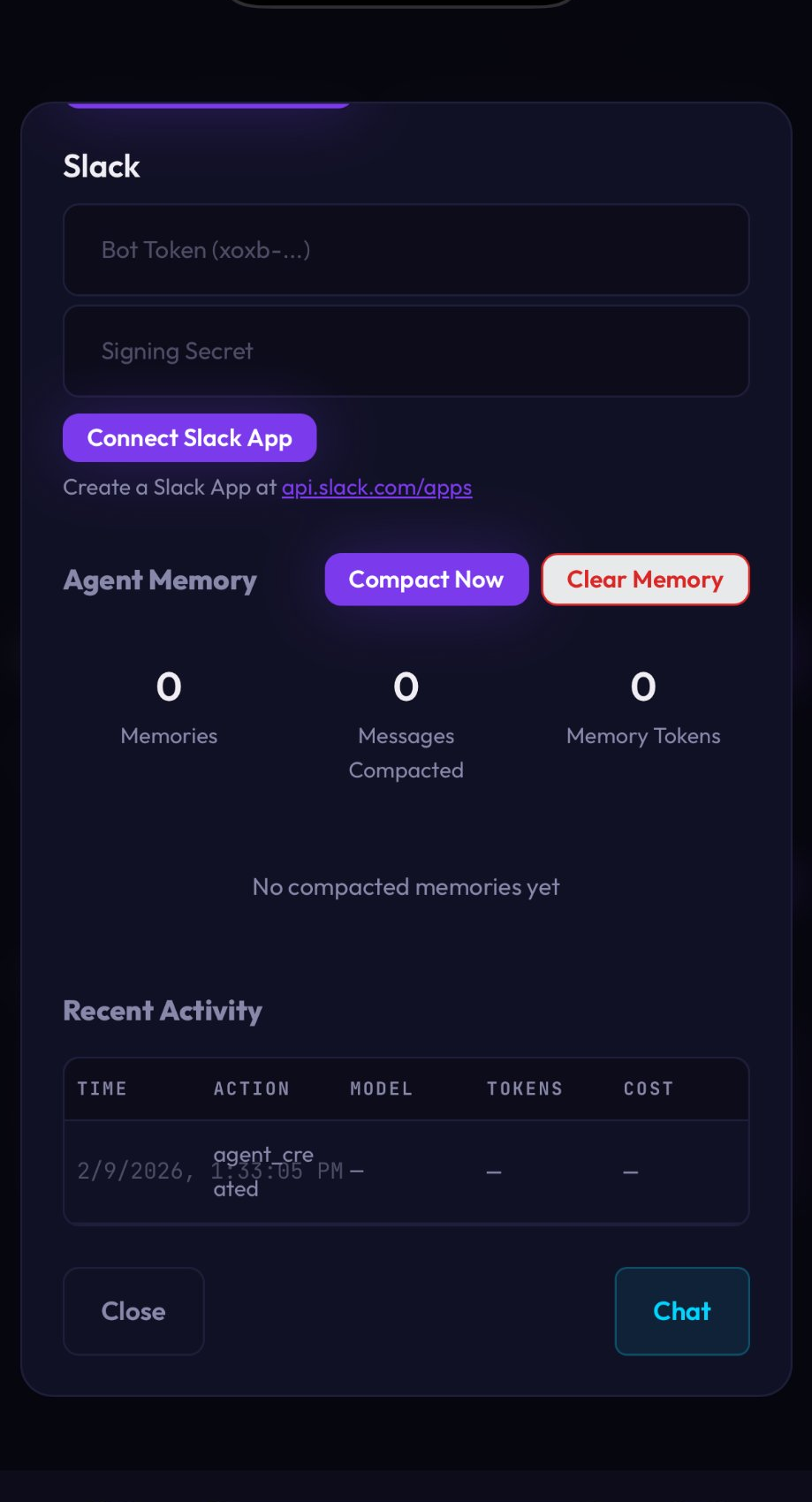812x1502 pixels.
Task: Trigger memory compaction via Compact Now
Action: click(426, 579)
